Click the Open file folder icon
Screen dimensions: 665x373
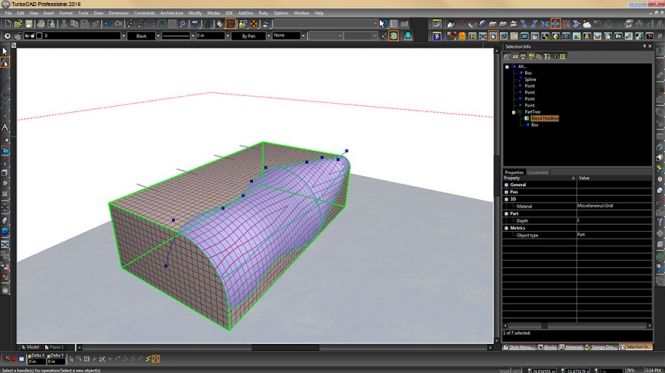(x=18, y=24)
